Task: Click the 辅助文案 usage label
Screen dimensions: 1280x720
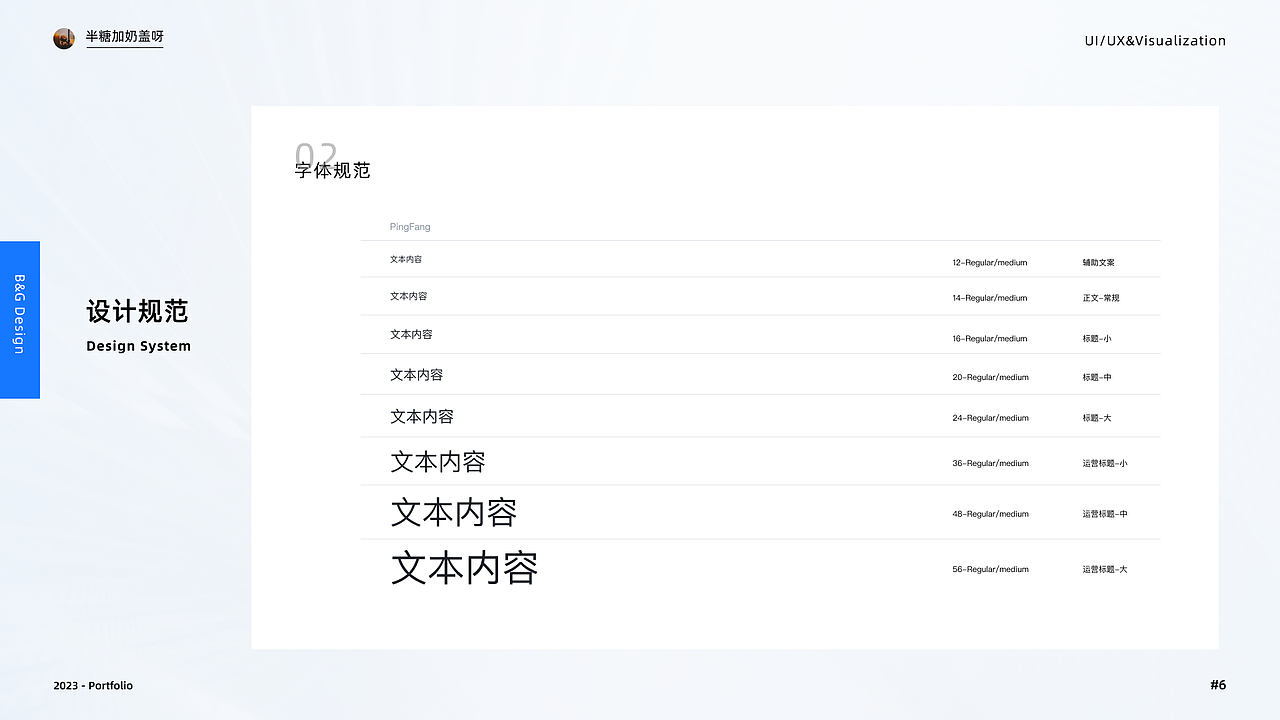Action: point(1098,263)
